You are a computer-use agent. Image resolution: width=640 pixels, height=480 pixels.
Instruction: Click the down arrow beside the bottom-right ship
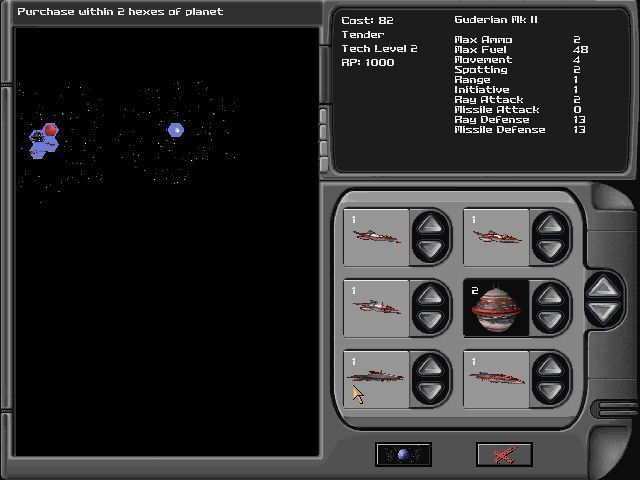coord(551,391)
